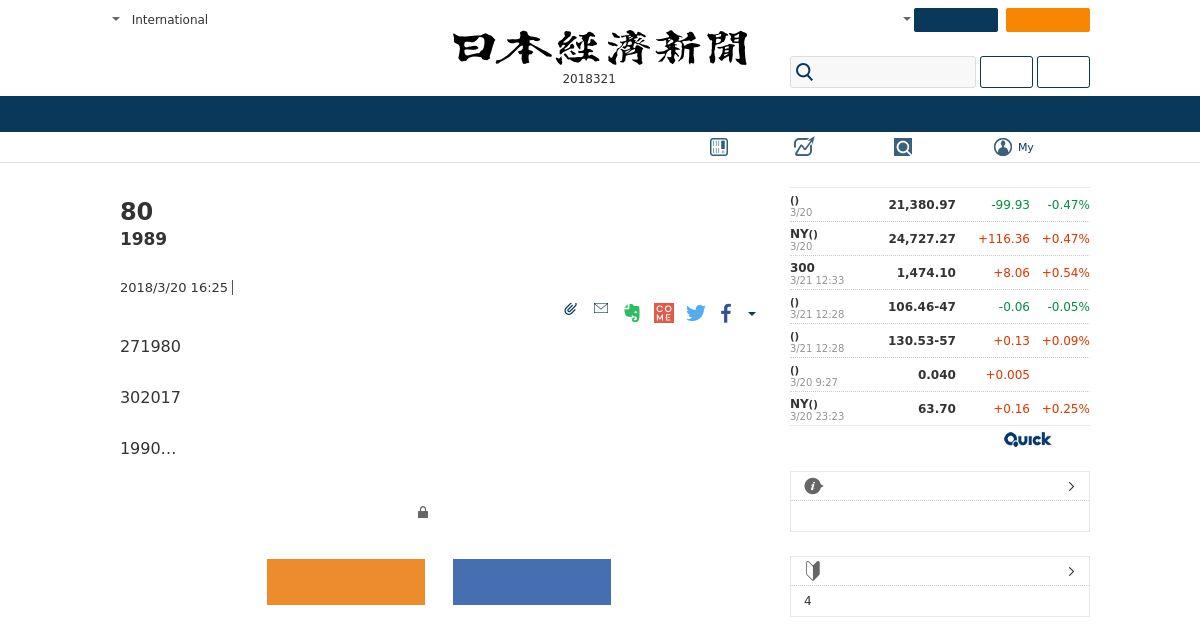Share article via email envelope icon
Viewport: 1200px width, 630px height.
coord(601,308)
